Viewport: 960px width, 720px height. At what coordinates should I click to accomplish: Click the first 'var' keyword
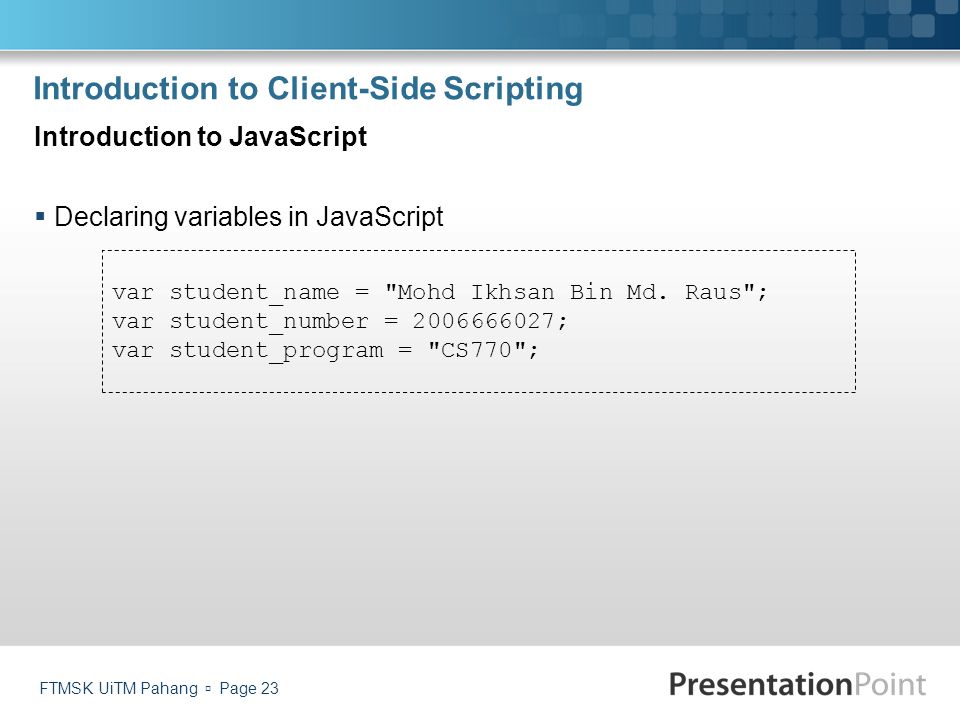[133, 293]
